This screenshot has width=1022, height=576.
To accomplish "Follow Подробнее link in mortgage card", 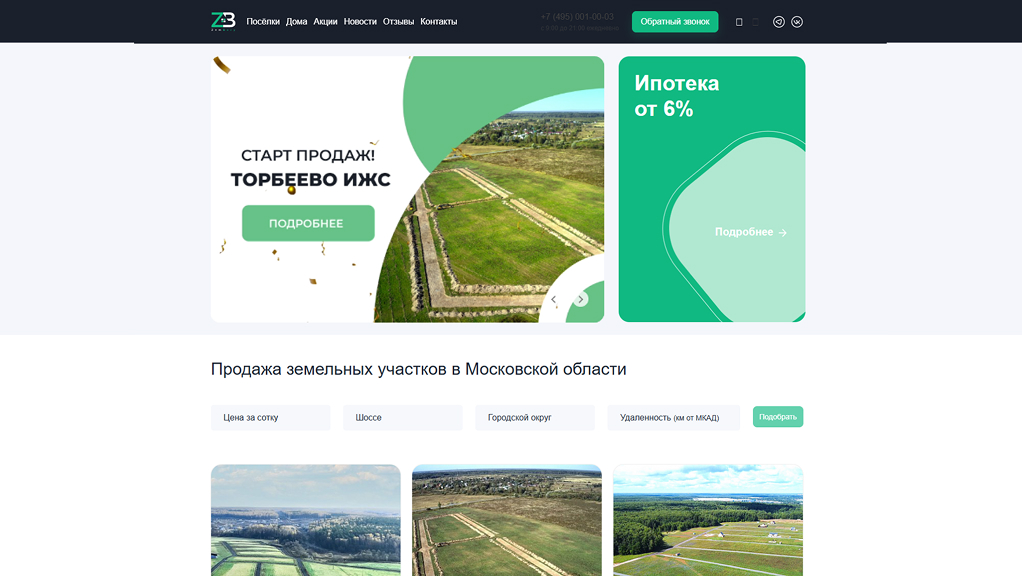I will (750, 232).
